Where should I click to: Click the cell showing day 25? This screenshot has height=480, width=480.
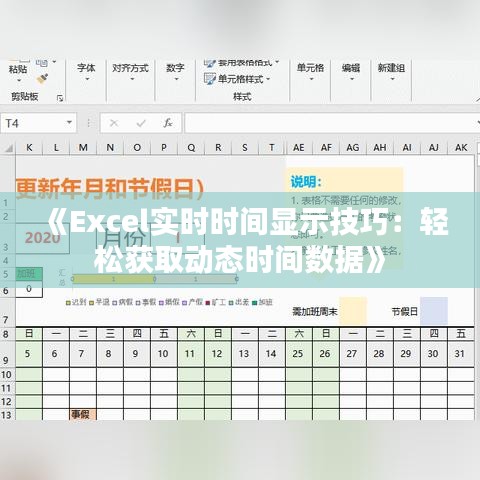point(298,354)
